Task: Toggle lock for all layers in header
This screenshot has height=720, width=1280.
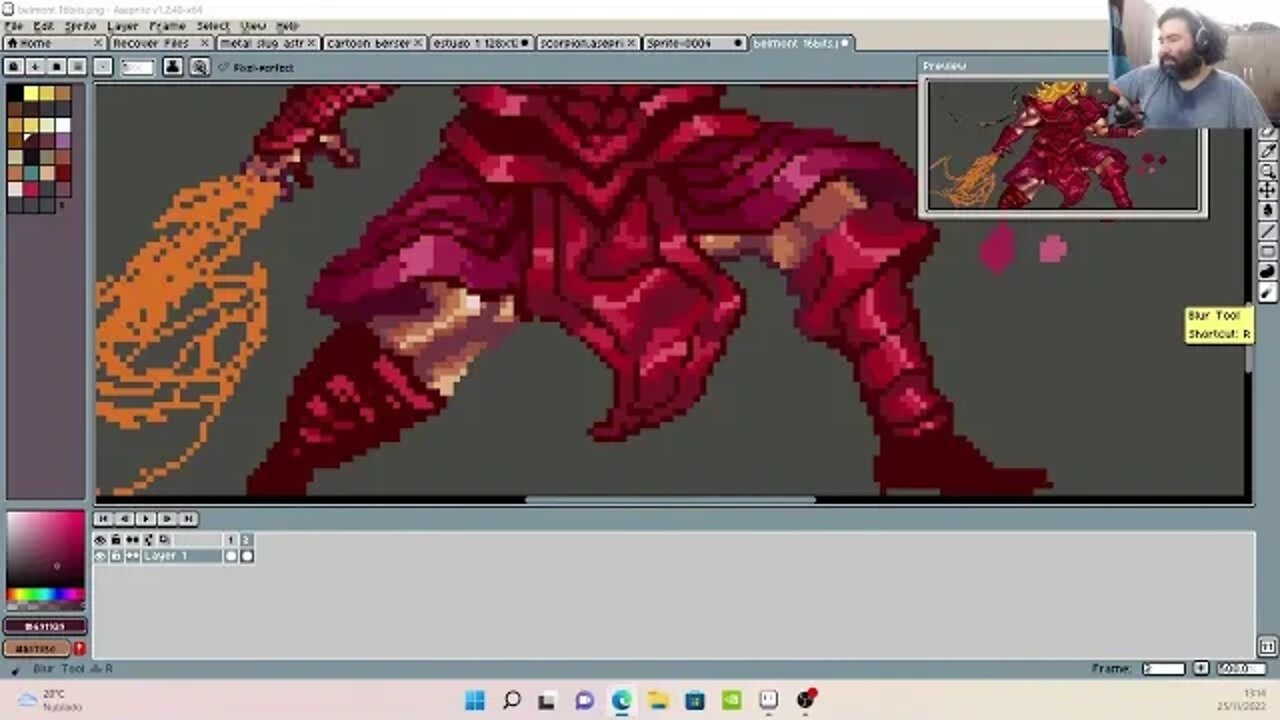Action: (116, 540)
